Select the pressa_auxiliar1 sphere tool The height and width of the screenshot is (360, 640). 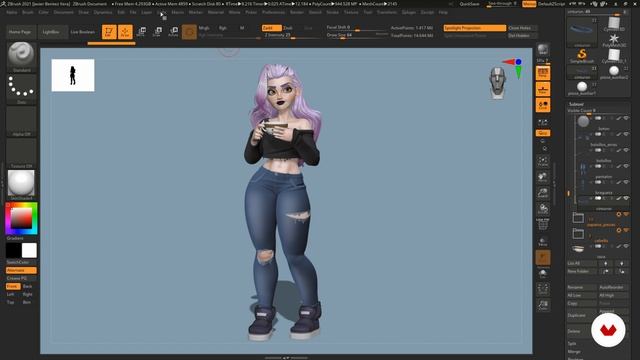[x=582, y=88]
